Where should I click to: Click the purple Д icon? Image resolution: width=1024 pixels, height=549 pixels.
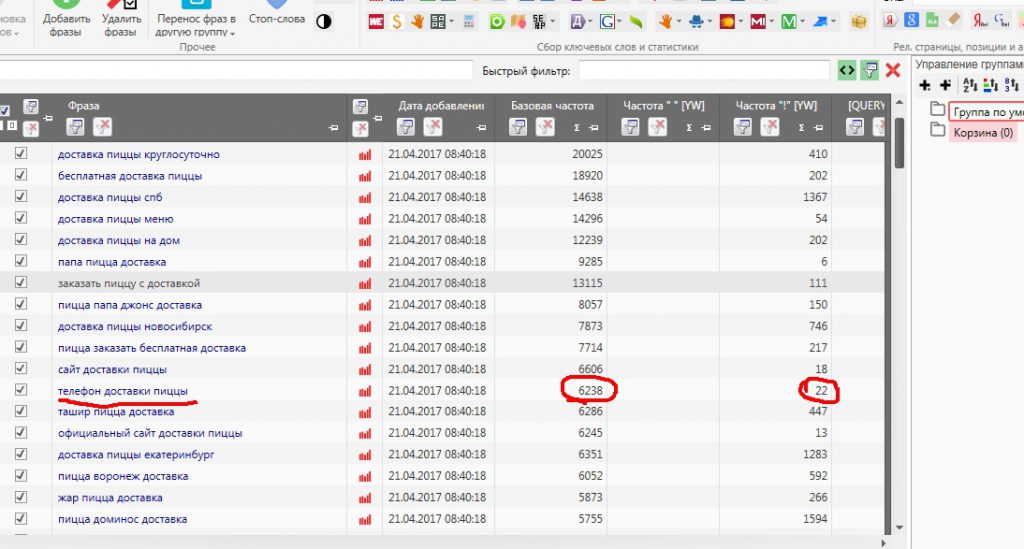pos(578,22)
